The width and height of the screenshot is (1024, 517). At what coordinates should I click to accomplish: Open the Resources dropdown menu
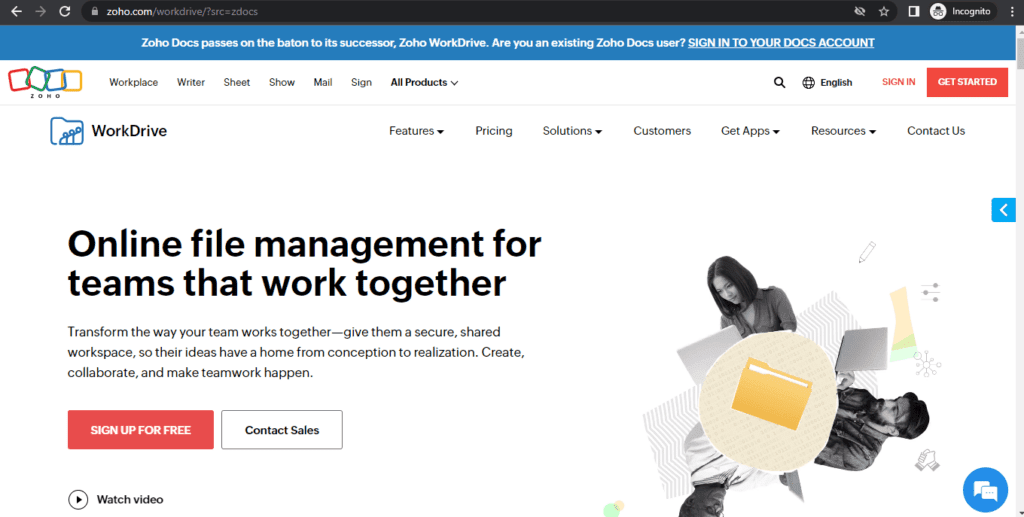(x=843, y=131)
